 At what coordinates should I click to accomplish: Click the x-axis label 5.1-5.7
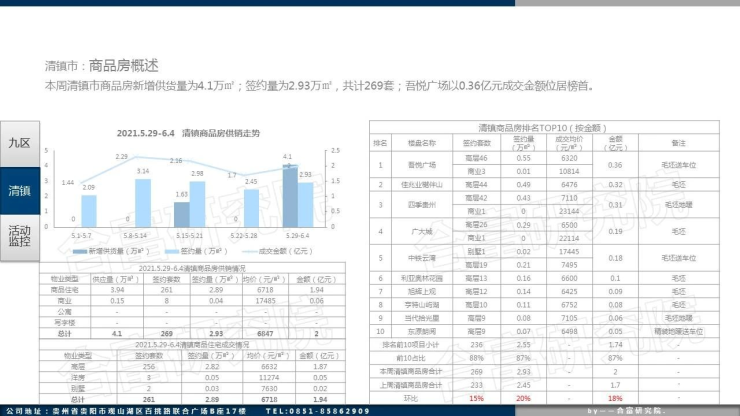click(81, 235)
